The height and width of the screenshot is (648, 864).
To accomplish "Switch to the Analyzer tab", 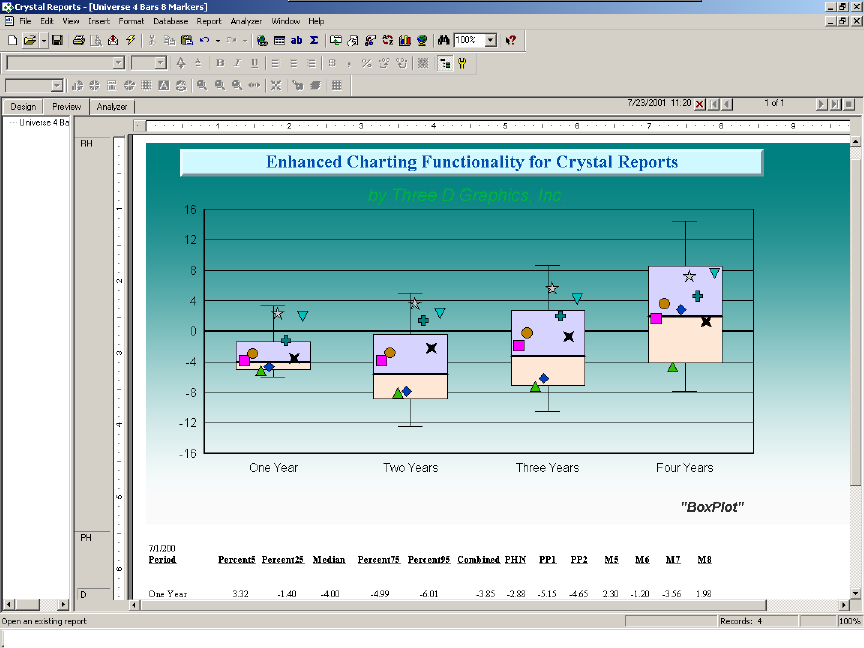I will [112, 107].
